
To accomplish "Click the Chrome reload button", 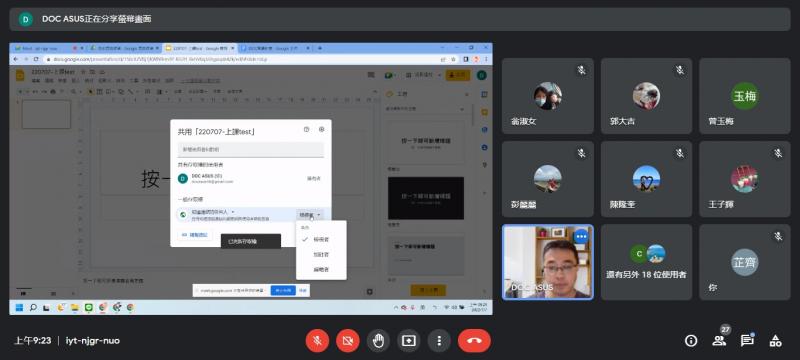I will tap(36, 60).
